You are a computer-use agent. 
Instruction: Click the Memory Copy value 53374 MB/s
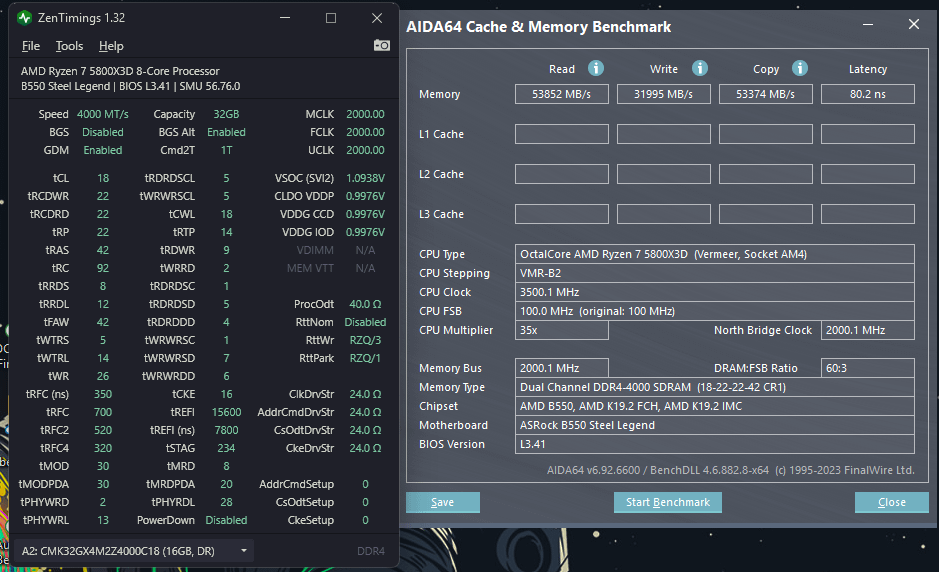(765, 94)
